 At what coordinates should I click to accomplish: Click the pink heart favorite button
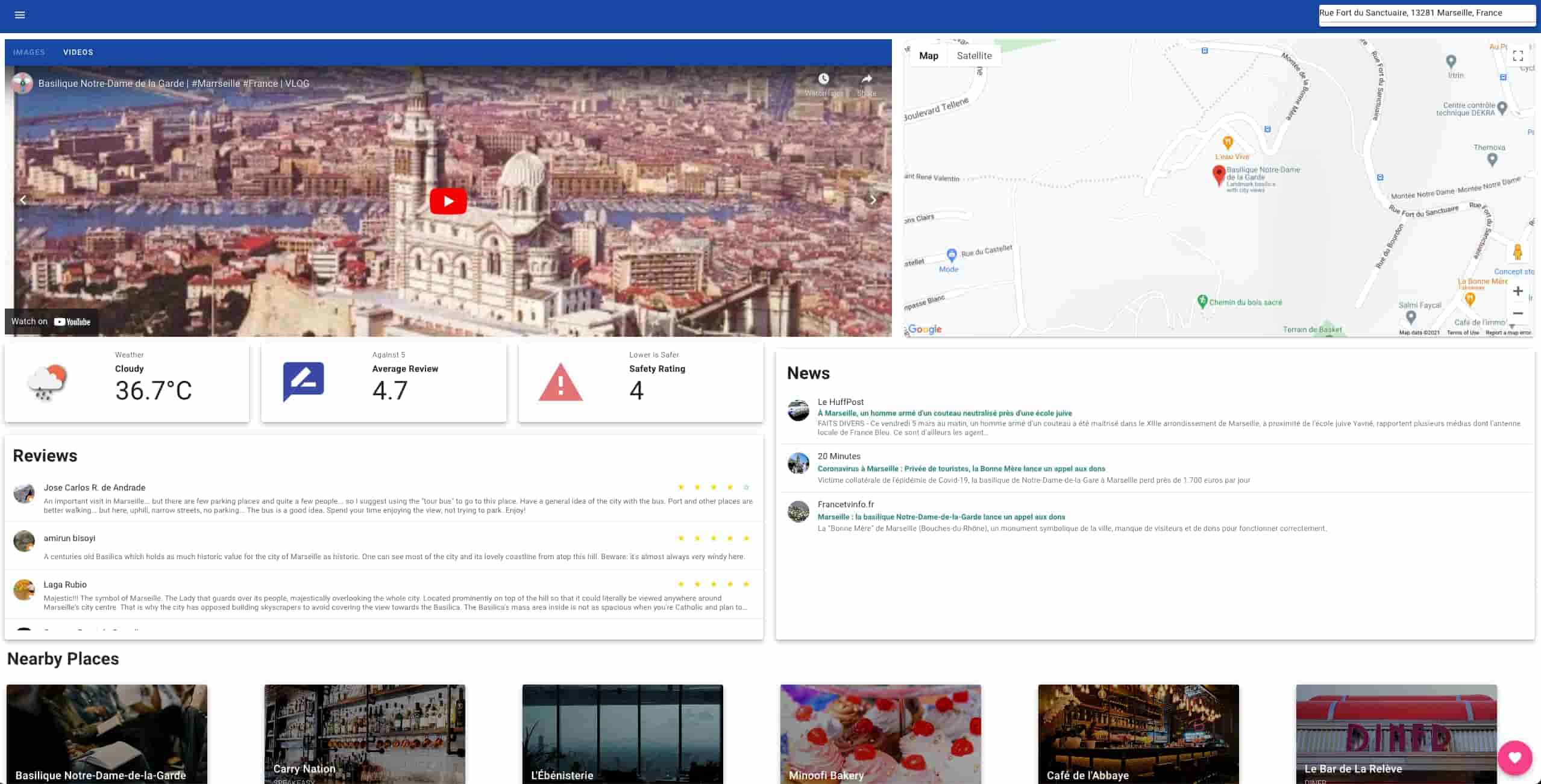[x=1514, y=758]
